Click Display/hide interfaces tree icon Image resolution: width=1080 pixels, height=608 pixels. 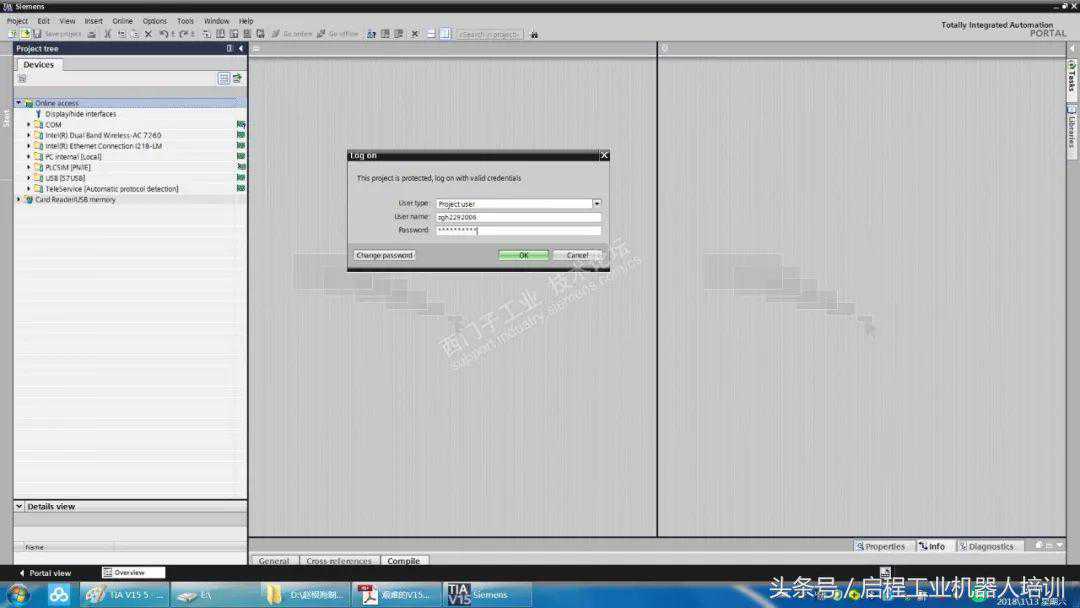pos(39,114)
